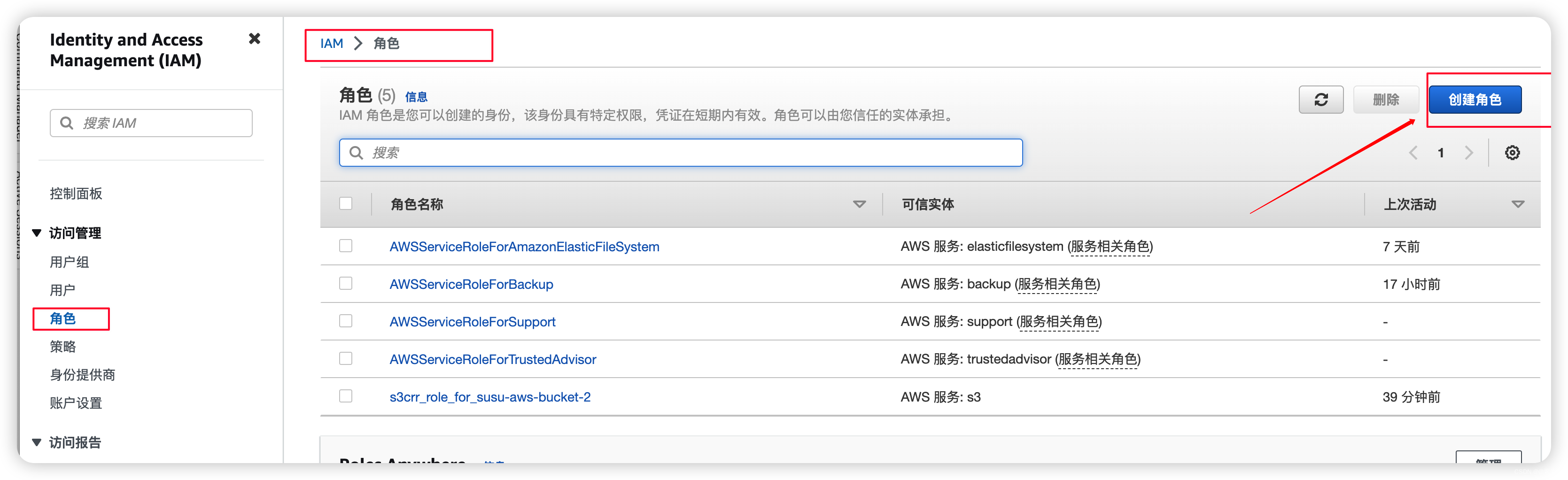Sort by 上次活动 column arrow

tap(1517, 204)
